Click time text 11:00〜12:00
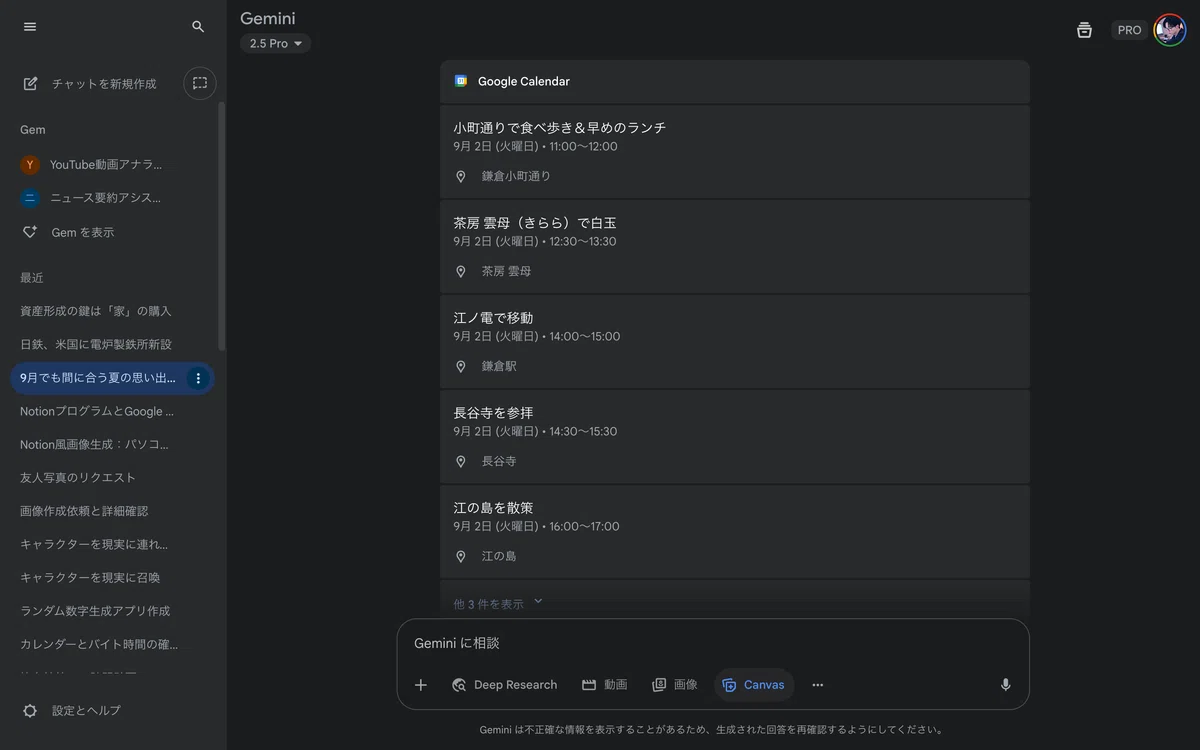Viewport: 1200px width, 750px height. pyautogui.click(x=583, y=146)
